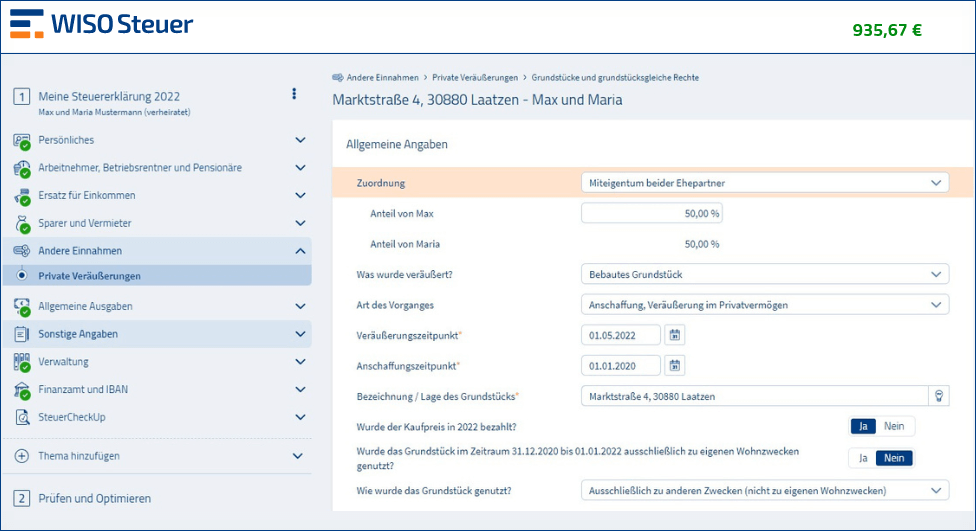This screenshot has width=976, height=531.
Task: Click the Sonstige Angaben icon
Action: click(21, 334)
